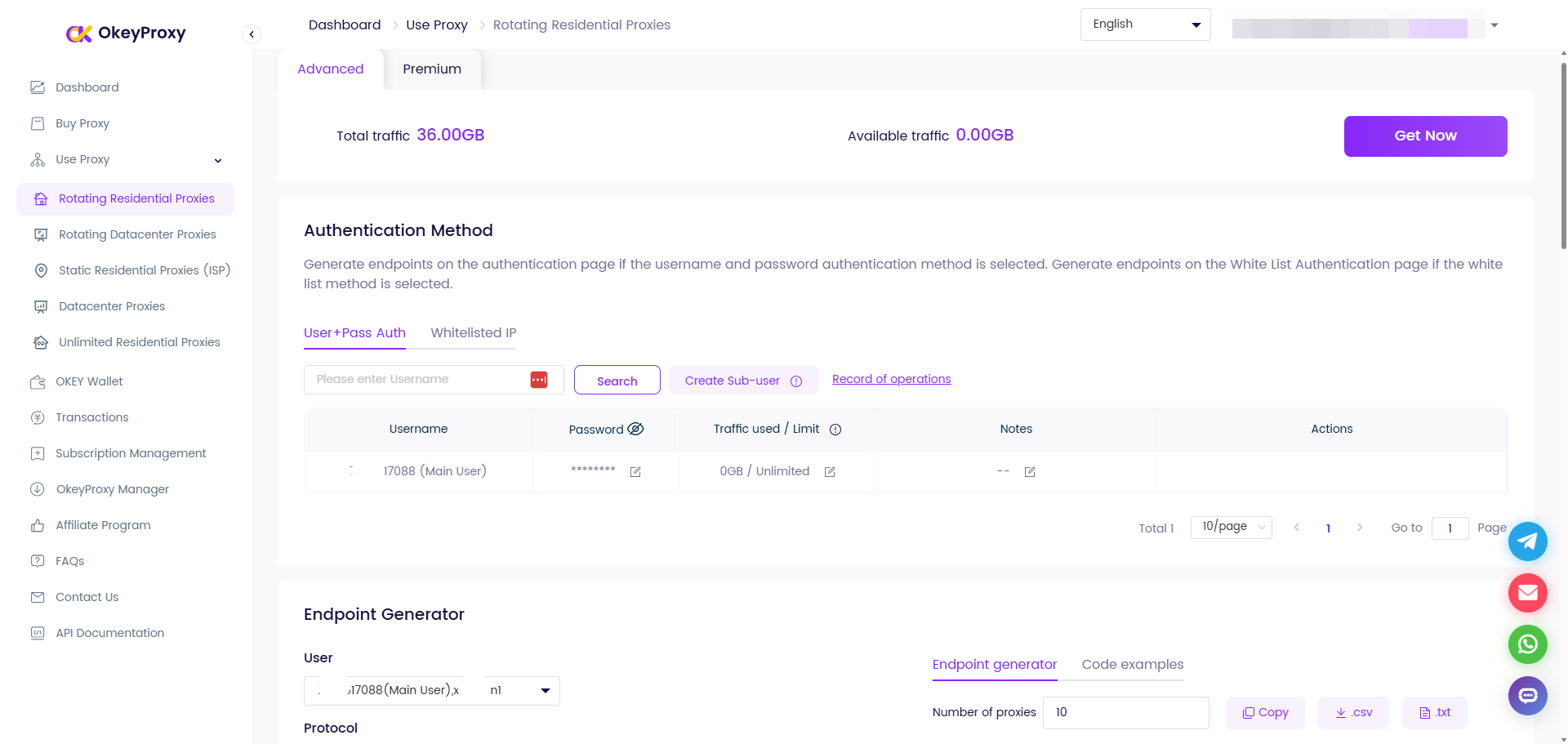Select the Whitelisted IP tab
1568x744 pixels.
point(474,333)
